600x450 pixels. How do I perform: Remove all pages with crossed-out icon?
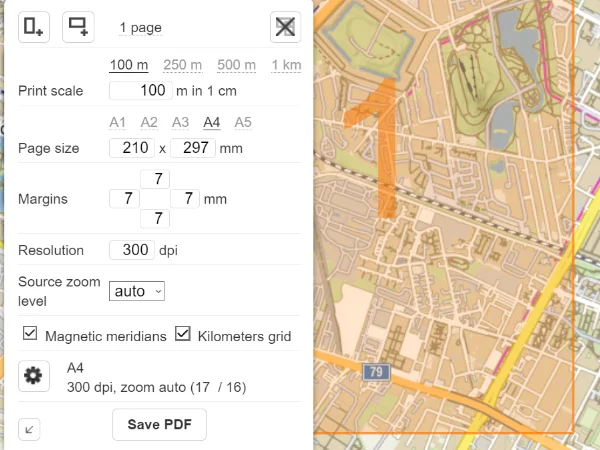click(285, 27)
